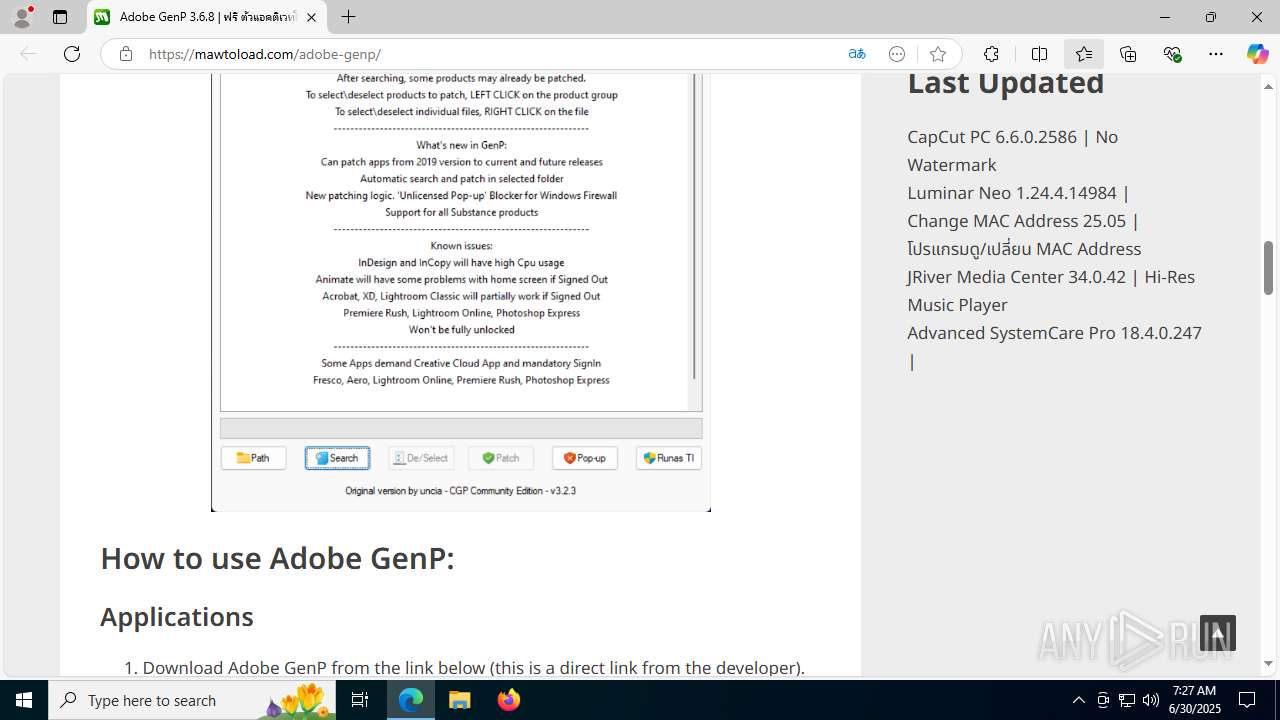1280x720 pixels.
Task: Click the 'How to use Adobe GenP:' heading
Action: click(277, 558)
